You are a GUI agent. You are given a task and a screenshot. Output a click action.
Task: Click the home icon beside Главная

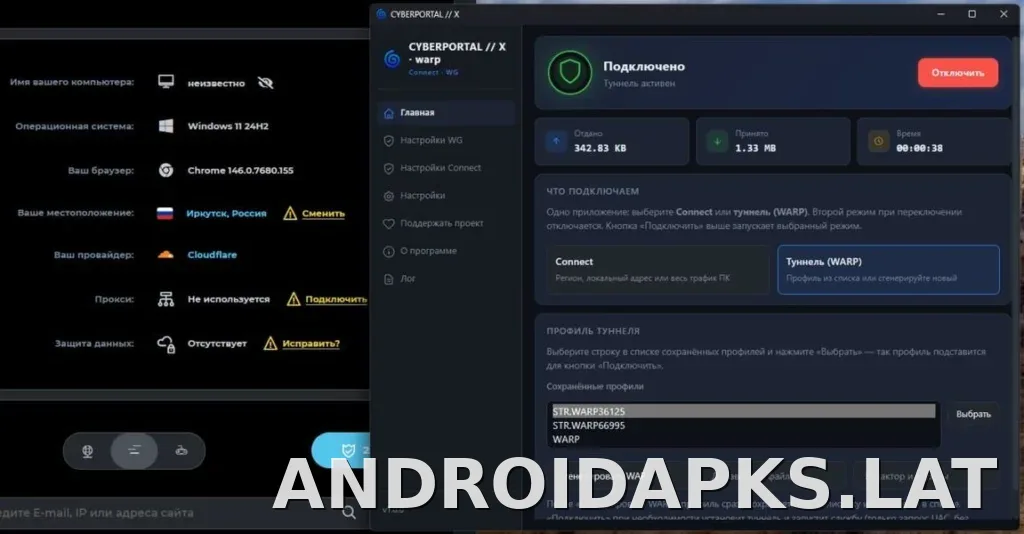point(389,113)
